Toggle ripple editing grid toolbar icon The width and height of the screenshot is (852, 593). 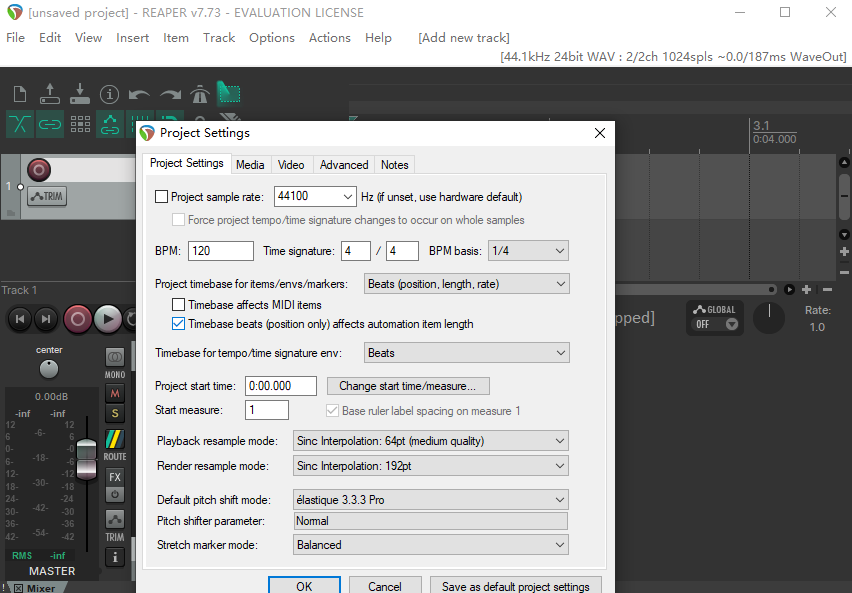click(x=80, y=124)
